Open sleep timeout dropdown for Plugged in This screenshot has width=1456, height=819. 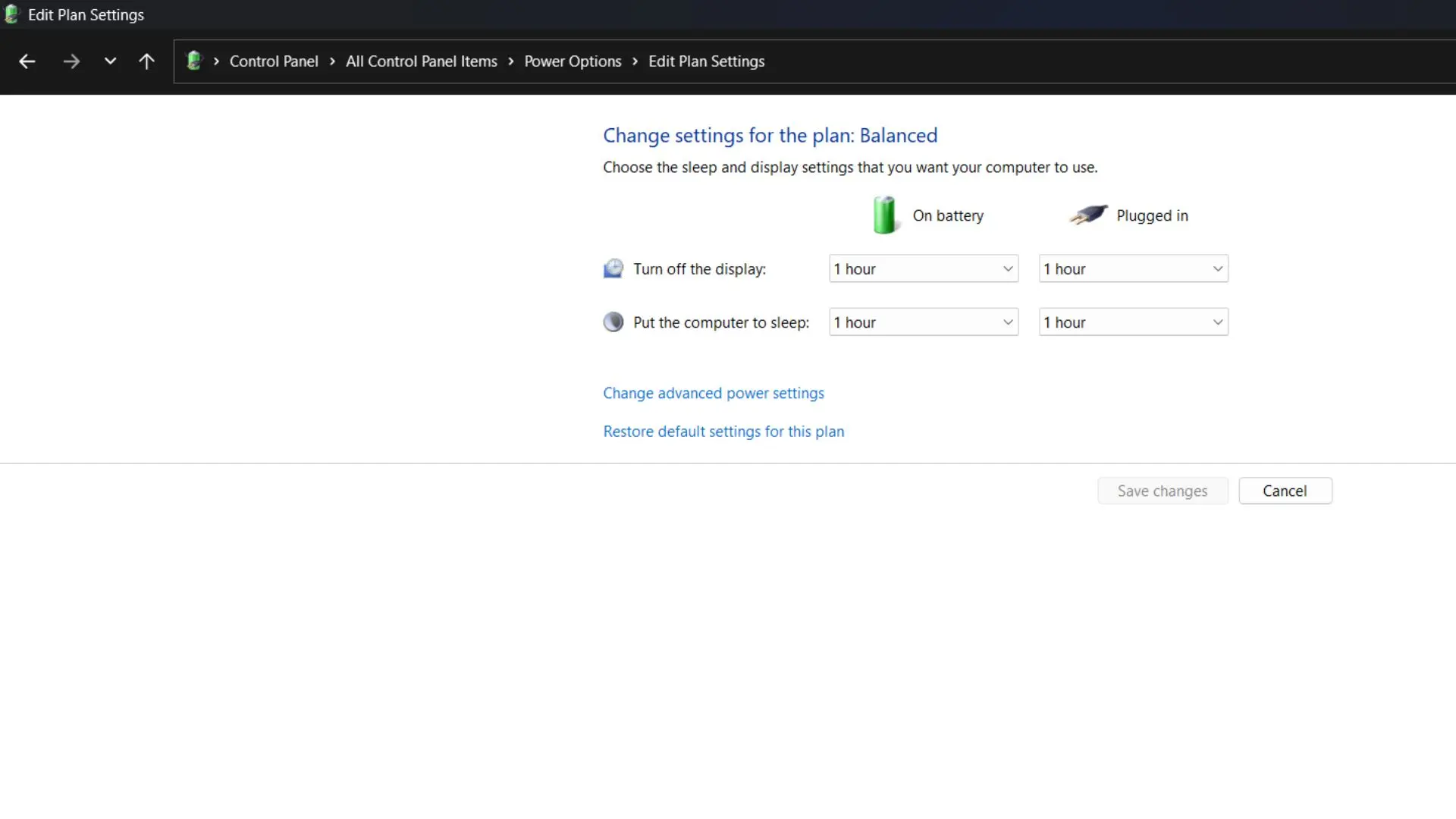(1133, 322)
